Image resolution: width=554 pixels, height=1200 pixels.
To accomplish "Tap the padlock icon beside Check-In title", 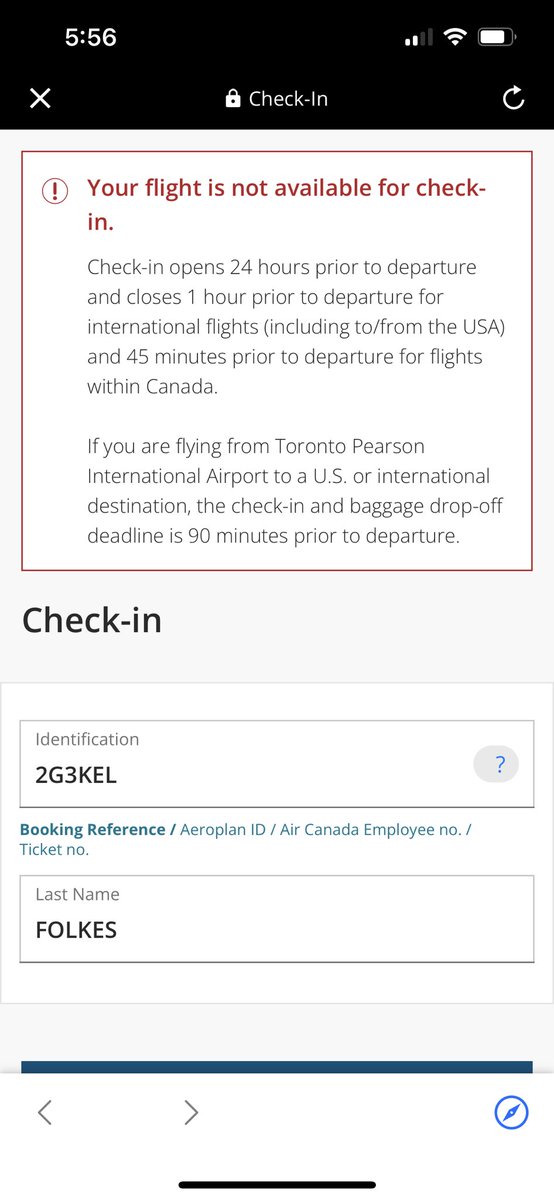I will [233, 99].
